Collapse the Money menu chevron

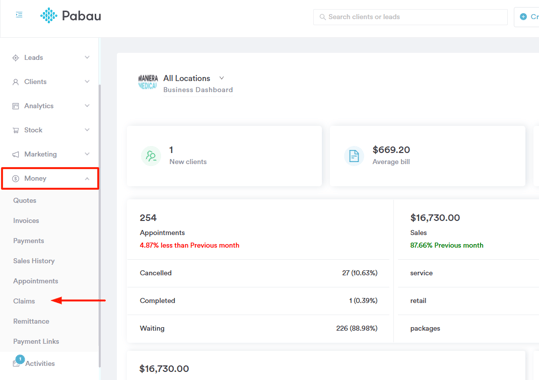point(87,178)
